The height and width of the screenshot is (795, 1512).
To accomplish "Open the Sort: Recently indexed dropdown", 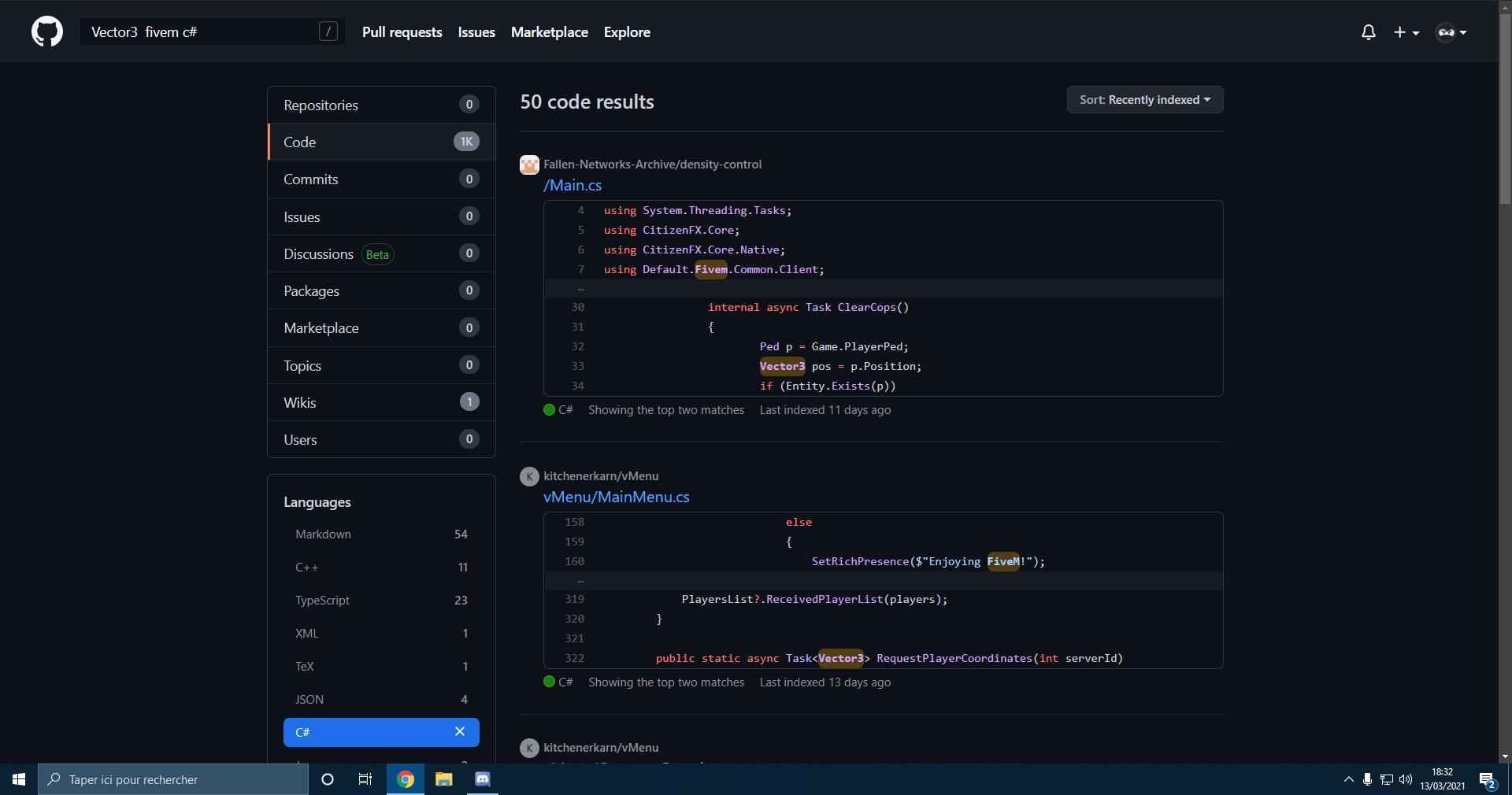I will 1144,100.
